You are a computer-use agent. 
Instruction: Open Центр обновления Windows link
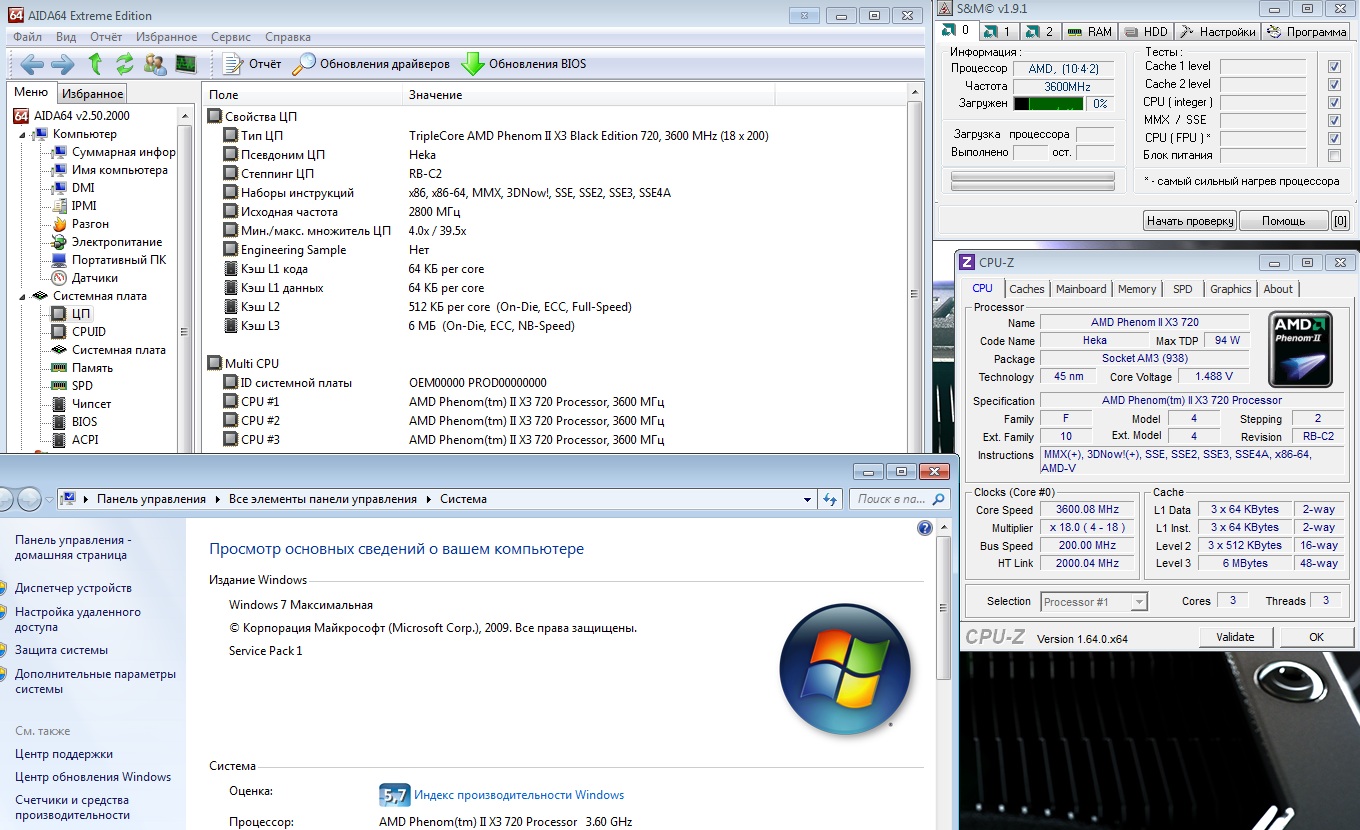(x=93, y=777)
